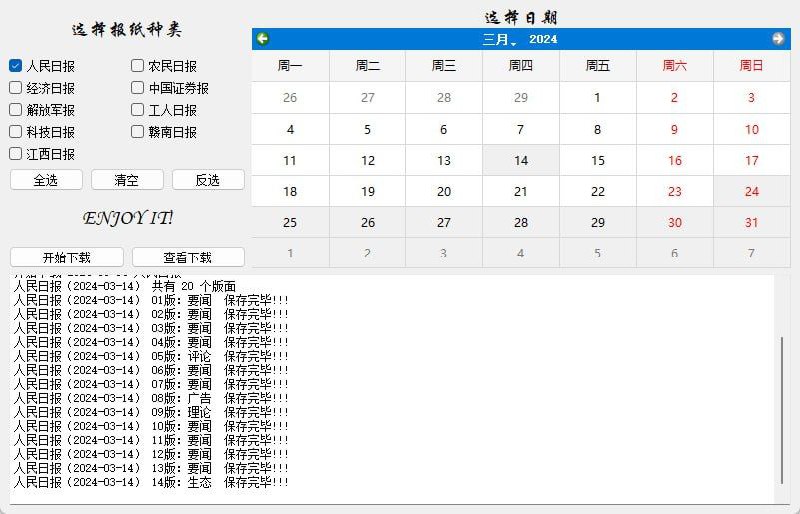The image size is (800, 514).
Task: Select March 22 in the calendar
Action: pyautogui.click(x=597, y=191)
